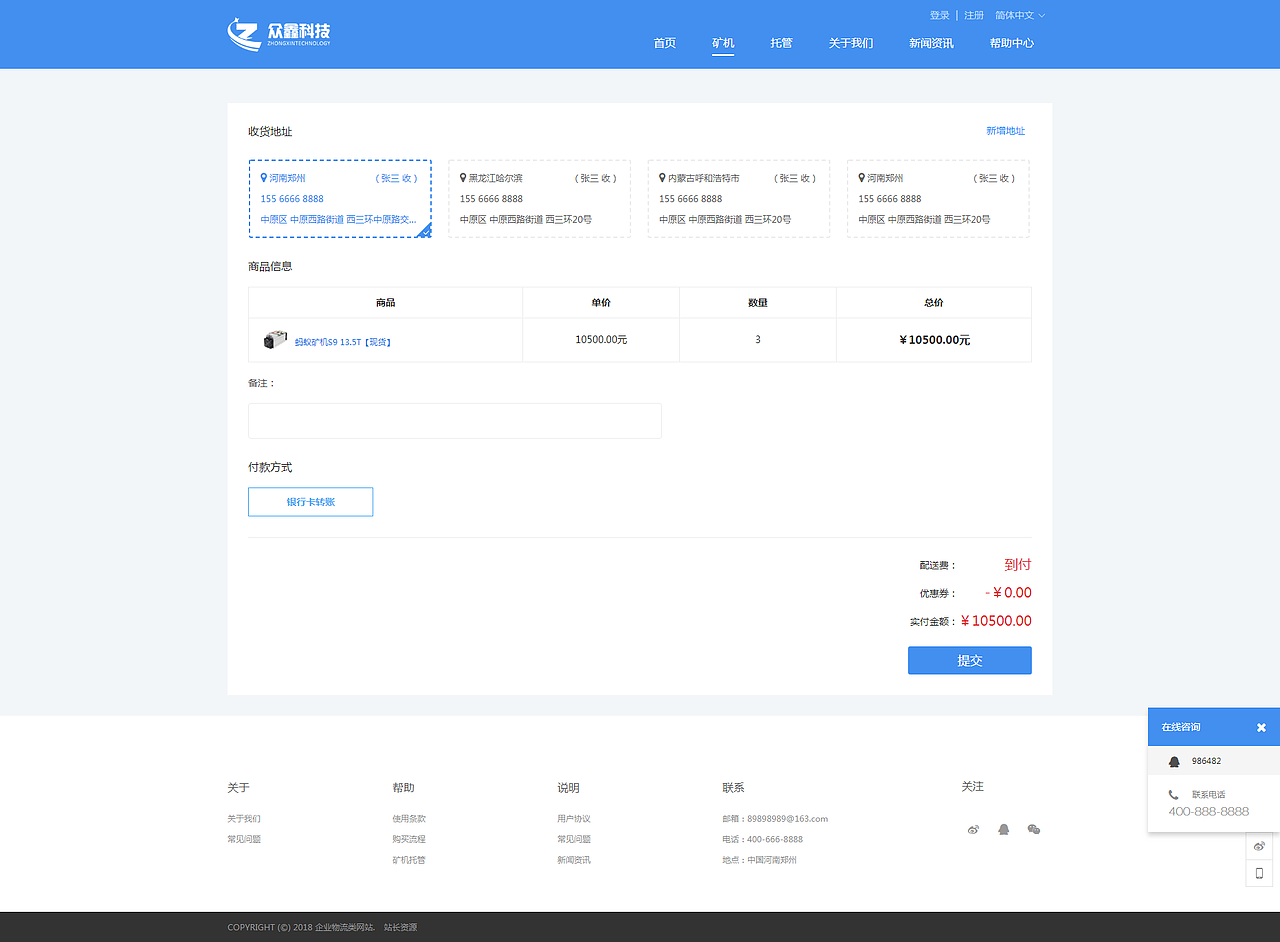Click the phone icon beside 联系电话
The height and width of the screenshot is (942, 1280).
point(1174,795)
